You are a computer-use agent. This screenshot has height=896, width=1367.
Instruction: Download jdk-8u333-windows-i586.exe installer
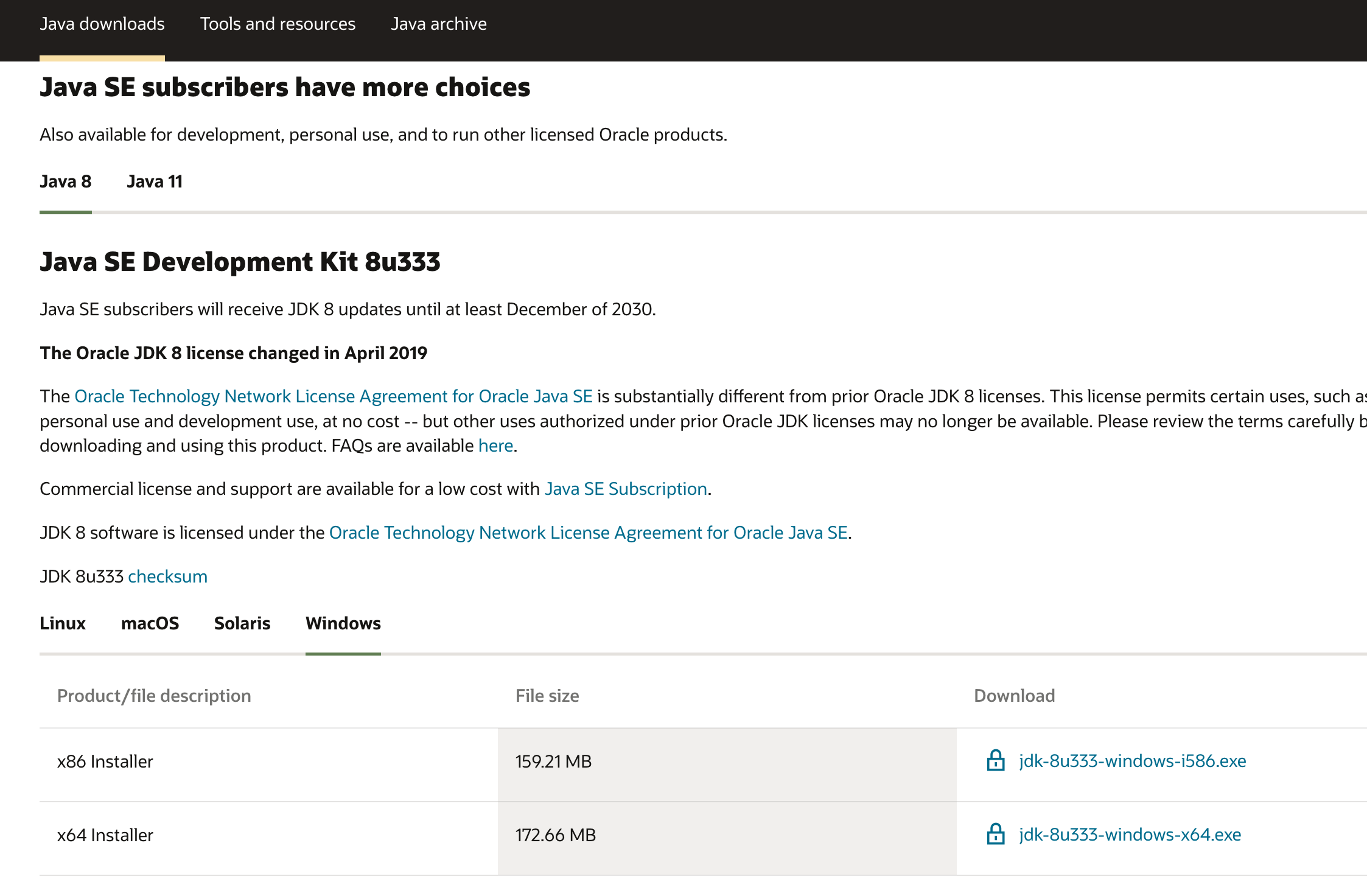1132,761
